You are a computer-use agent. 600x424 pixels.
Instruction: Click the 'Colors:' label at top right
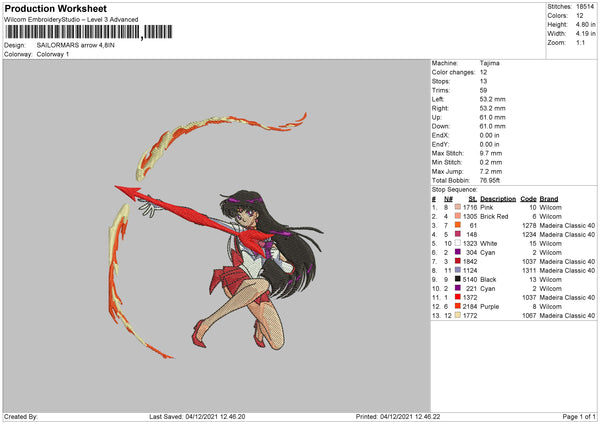point(558,16)
